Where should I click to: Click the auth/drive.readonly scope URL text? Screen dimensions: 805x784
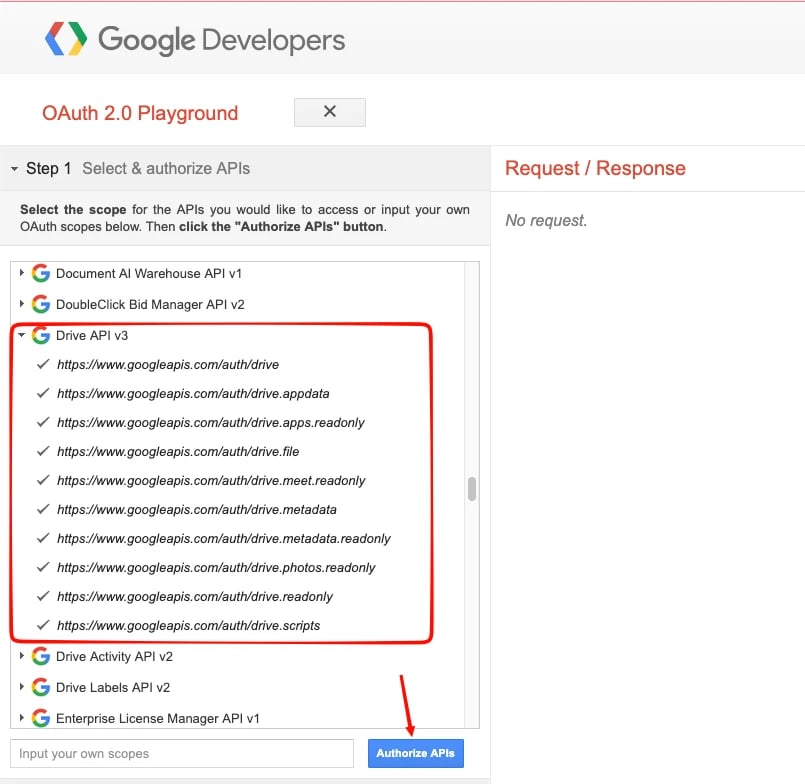[x=195, y=597]
